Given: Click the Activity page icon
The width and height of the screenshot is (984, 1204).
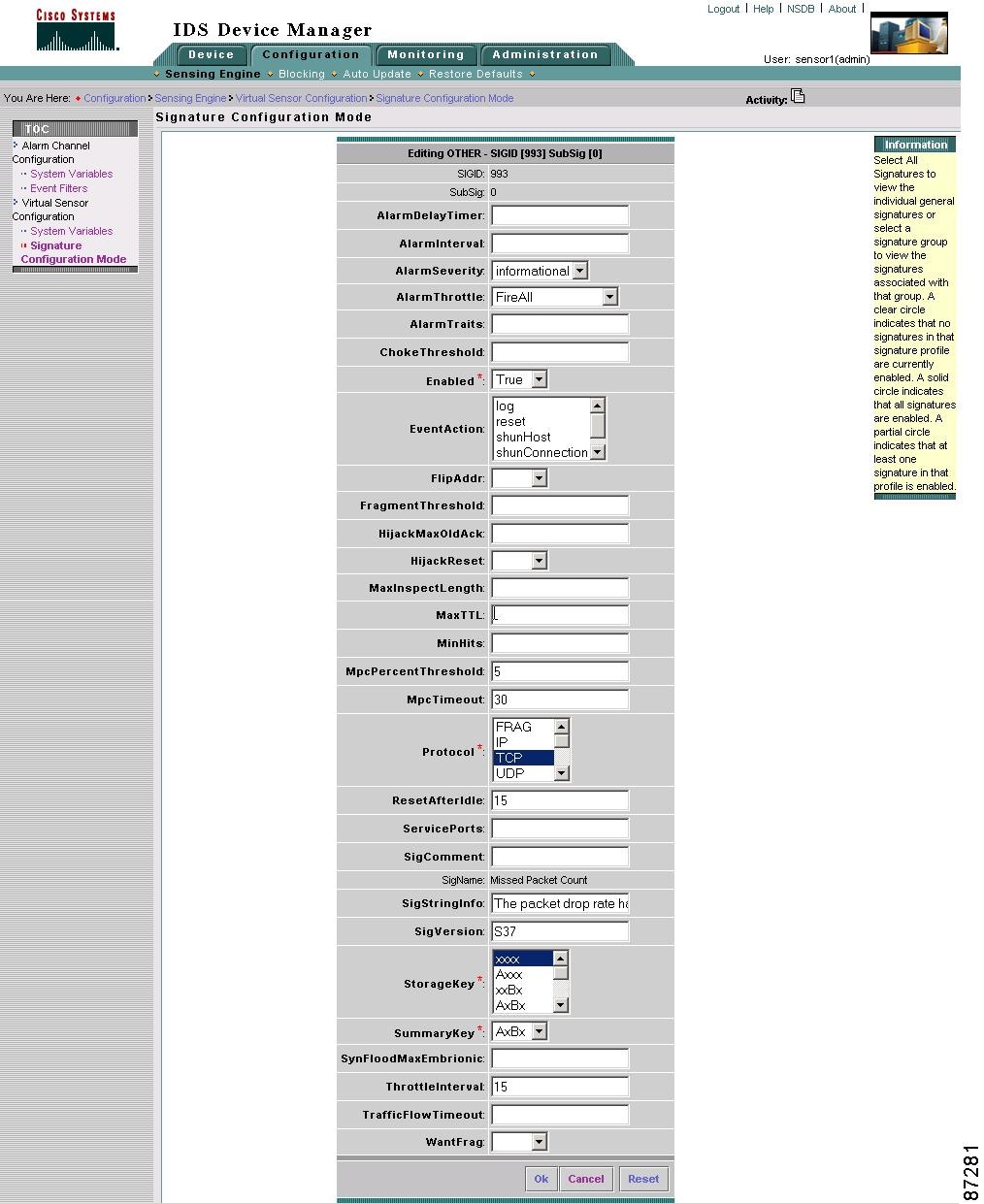Looking at the screenshot, I should tap(798, 95).
